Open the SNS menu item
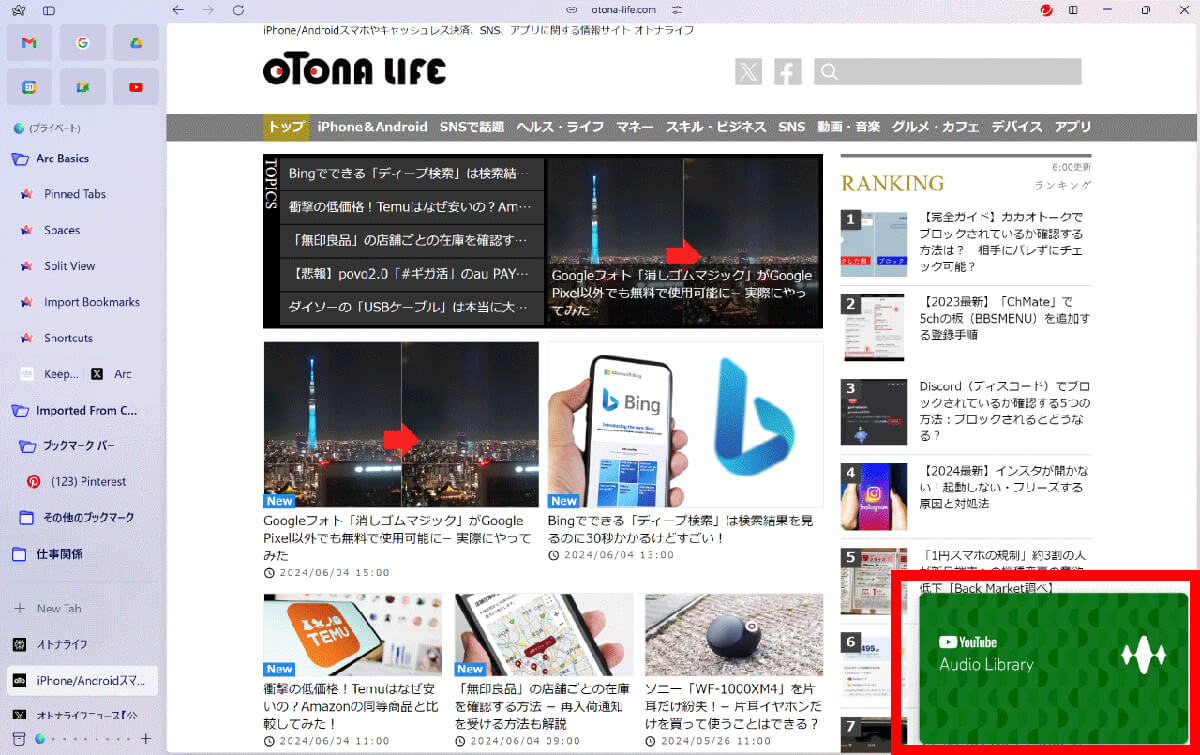Viewport: 1200px width, 755px height. [791, 127]
